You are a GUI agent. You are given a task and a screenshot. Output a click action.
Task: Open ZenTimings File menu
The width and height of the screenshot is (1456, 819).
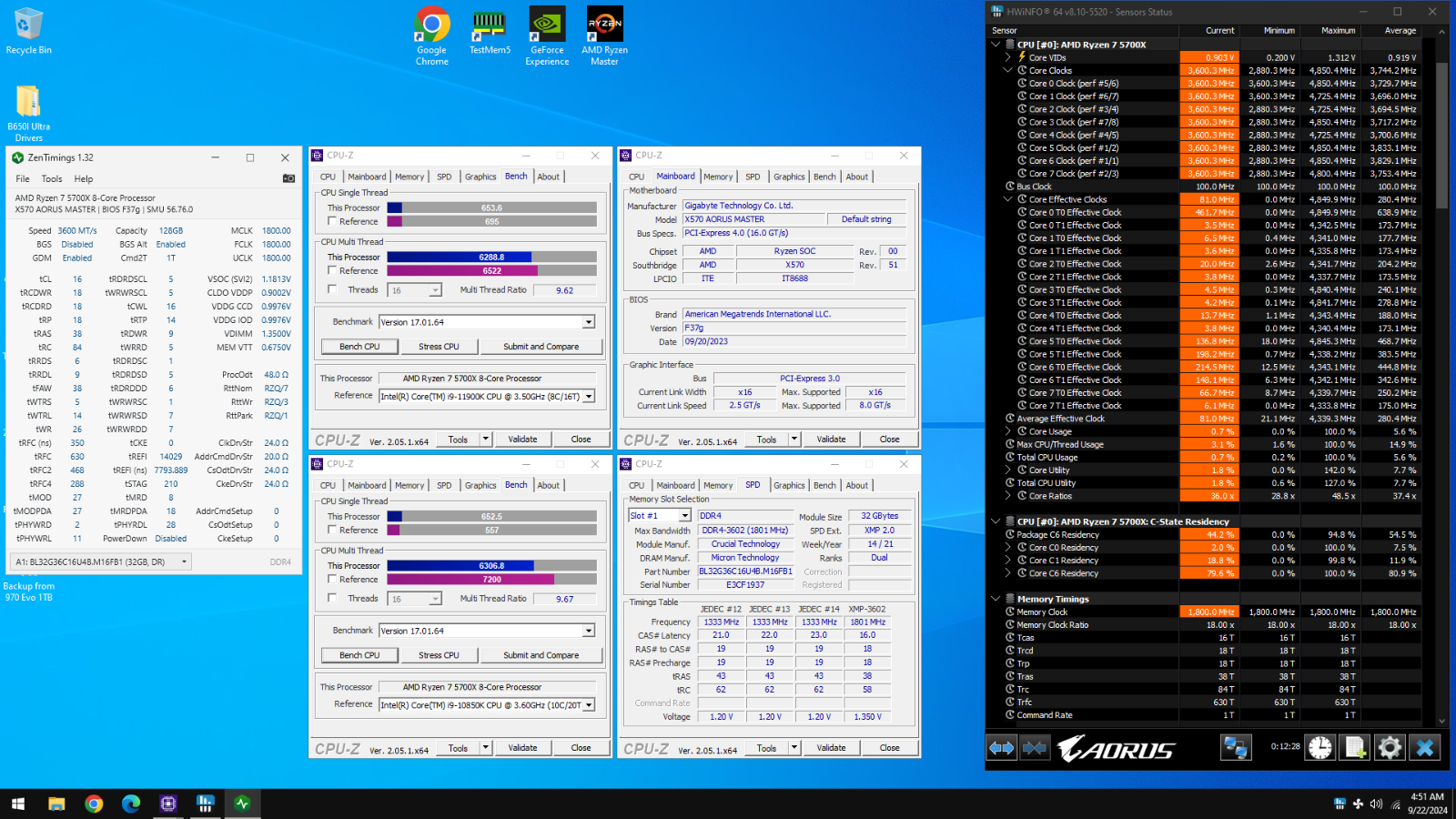23,179
